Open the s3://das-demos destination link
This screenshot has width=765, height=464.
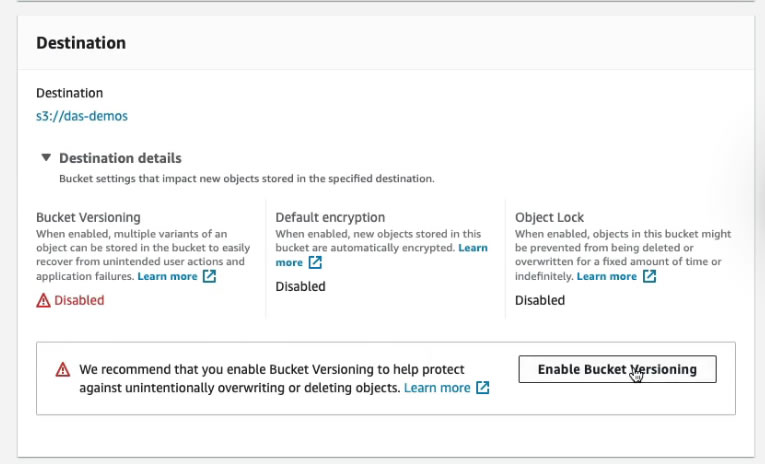coord(82,116)
